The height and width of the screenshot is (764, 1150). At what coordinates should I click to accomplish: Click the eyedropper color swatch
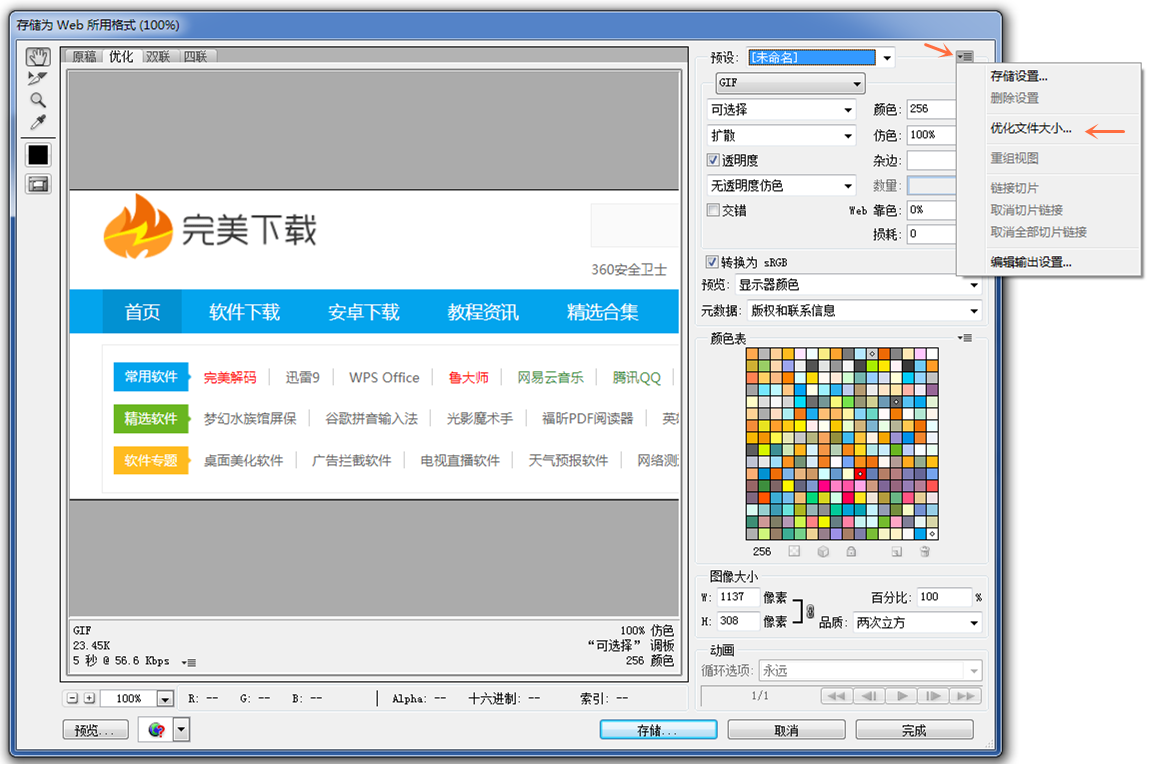coord(37,155)
